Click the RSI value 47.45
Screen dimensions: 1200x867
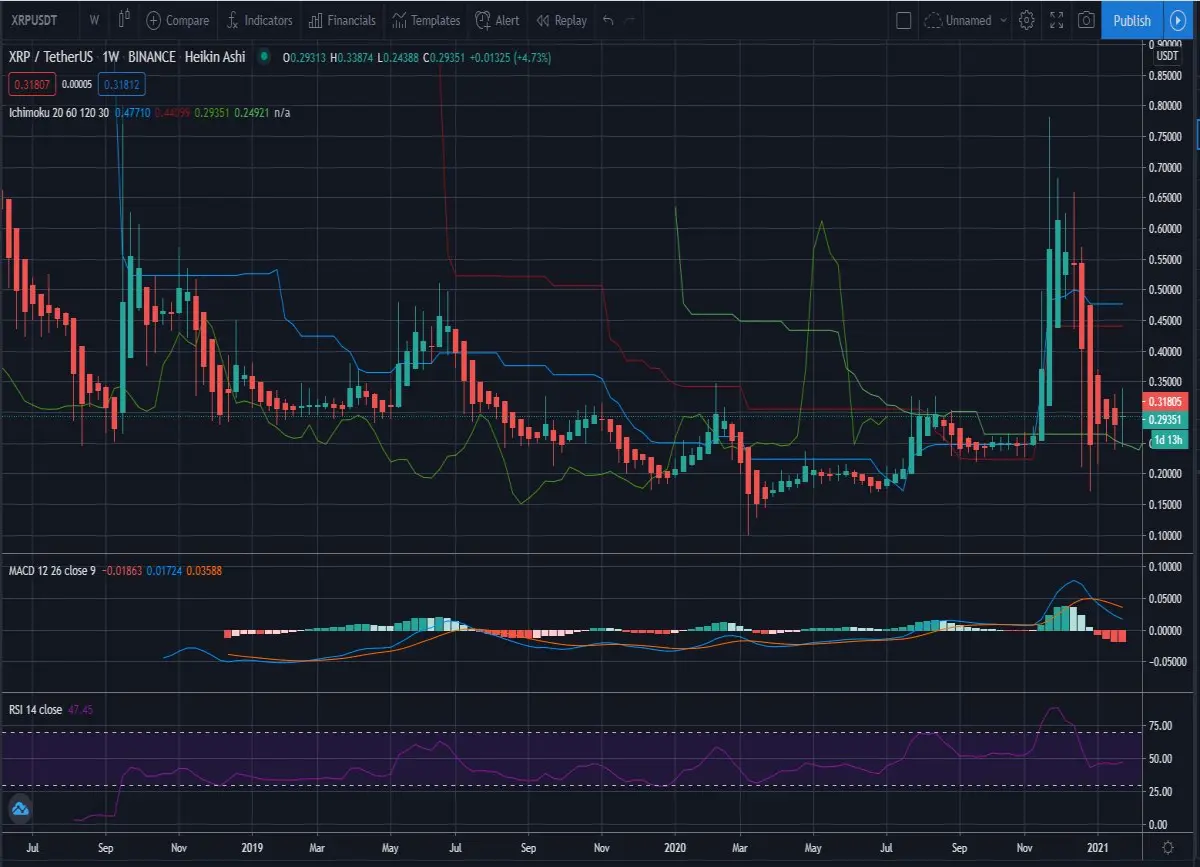click(82, 710)
